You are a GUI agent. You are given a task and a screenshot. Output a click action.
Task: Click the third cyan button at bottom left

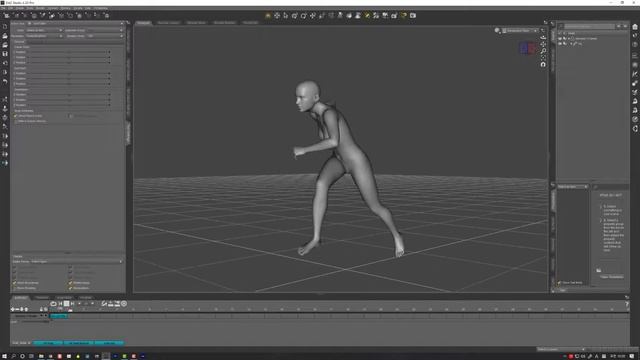click(109, 343)
